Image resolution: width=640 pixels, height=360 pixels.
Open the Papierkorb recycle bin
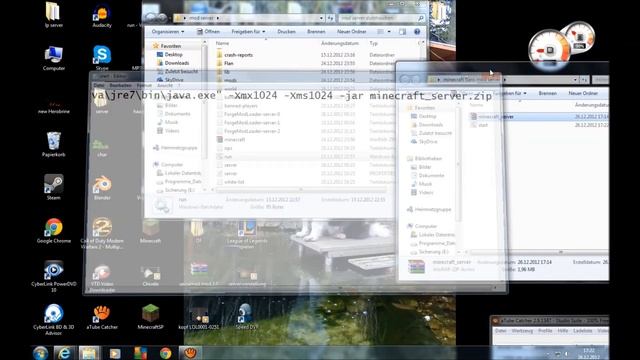tap(53, 144)
